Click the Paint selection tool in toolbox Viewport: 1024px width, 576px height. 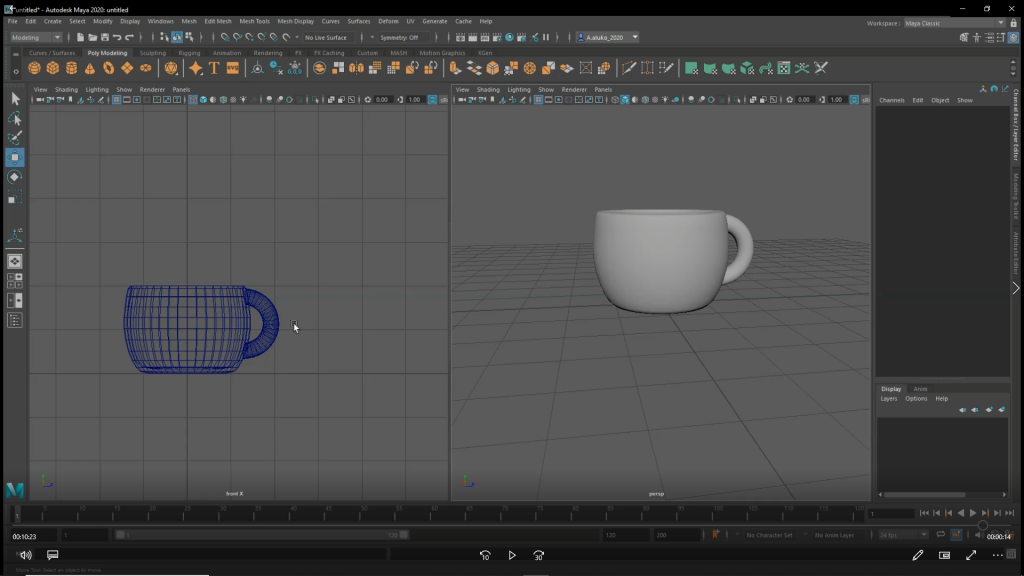coord(15,138)
